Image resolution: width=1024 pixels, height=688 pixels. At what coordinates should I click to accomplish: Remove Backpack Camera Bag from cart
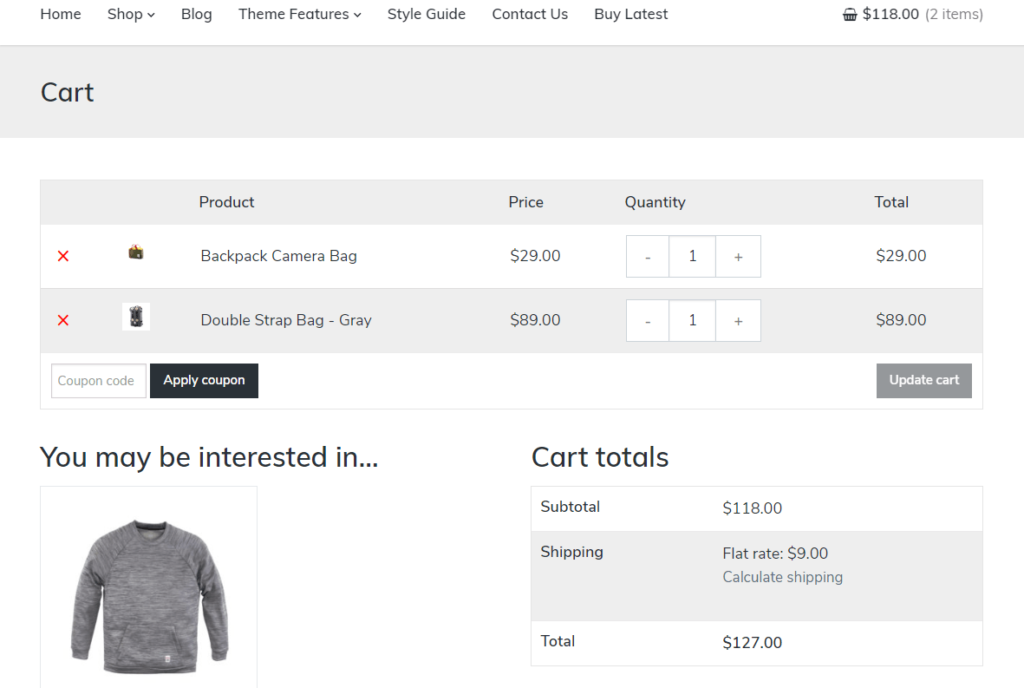click(x=63, y=256)
